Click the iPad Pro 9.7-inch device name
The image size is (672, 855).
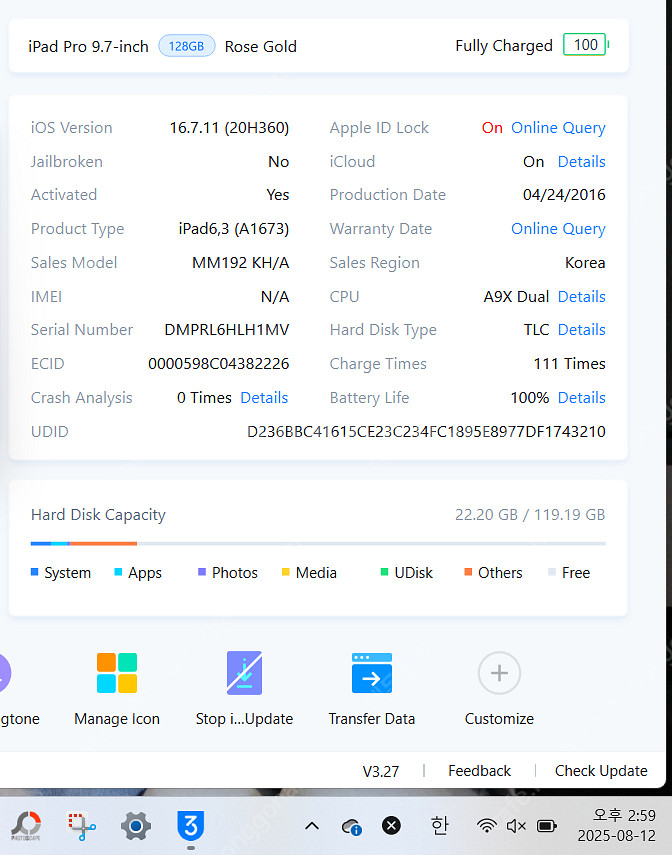click(x=88, y=47)
